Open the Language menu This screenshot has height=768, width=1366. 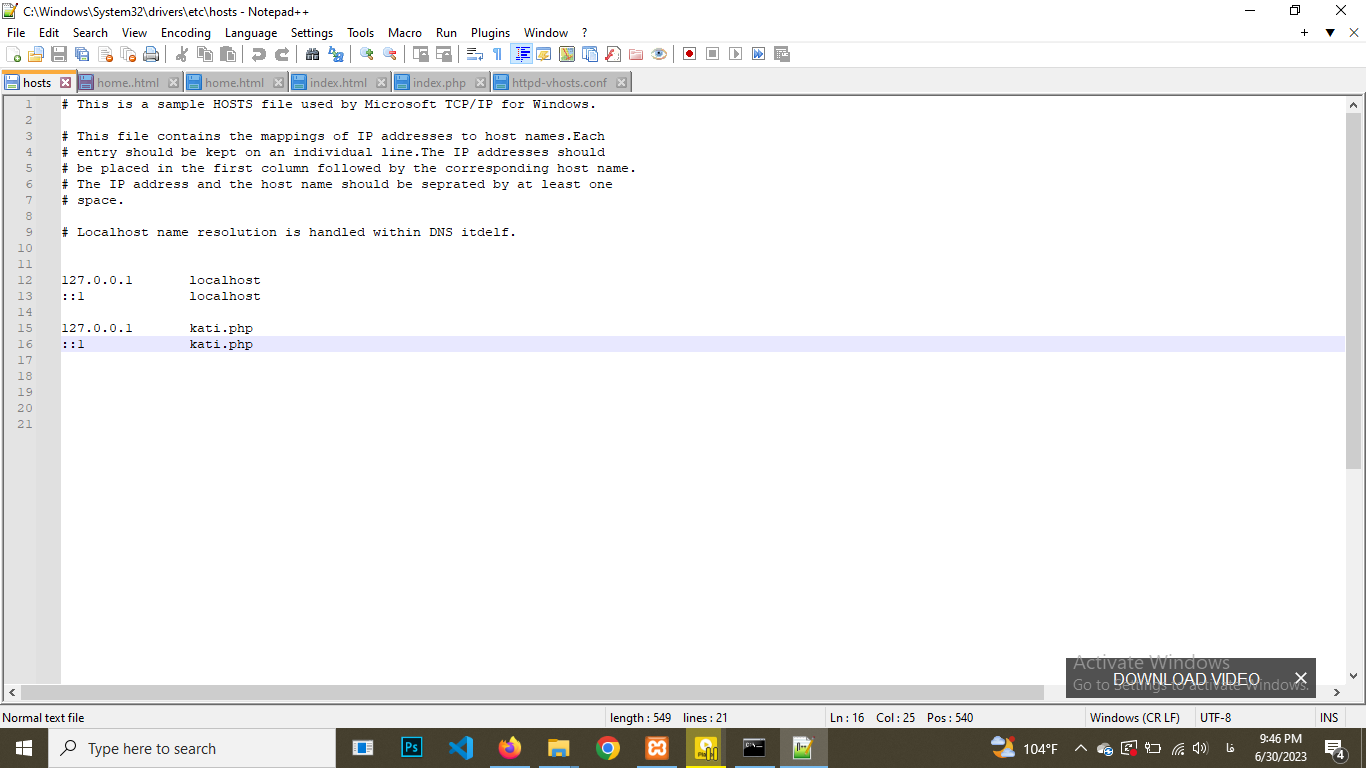[x=251, y=33]
